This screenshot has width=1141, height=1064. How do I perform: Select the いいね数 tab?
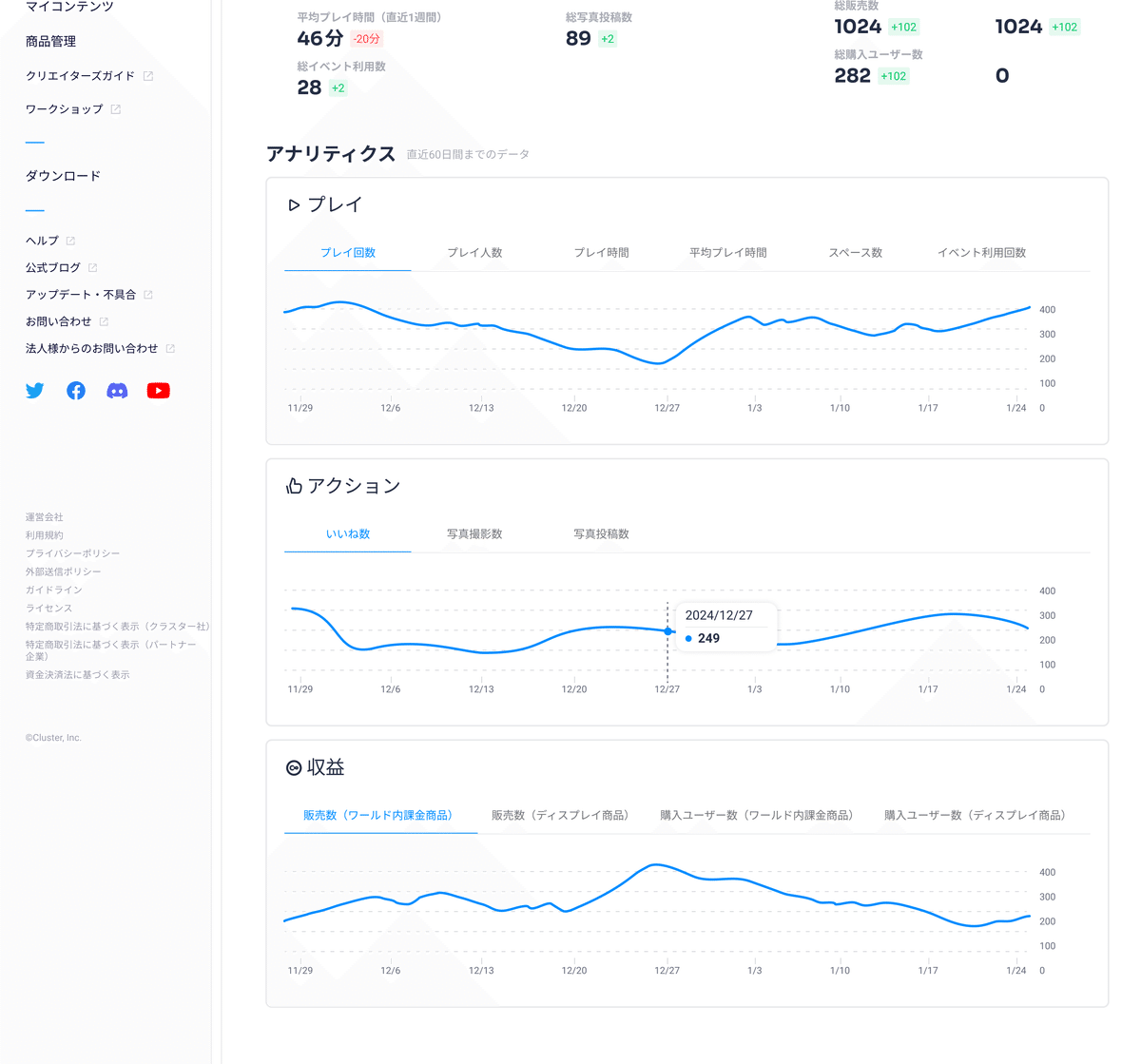pyautogui.click(x=348, y=534)
